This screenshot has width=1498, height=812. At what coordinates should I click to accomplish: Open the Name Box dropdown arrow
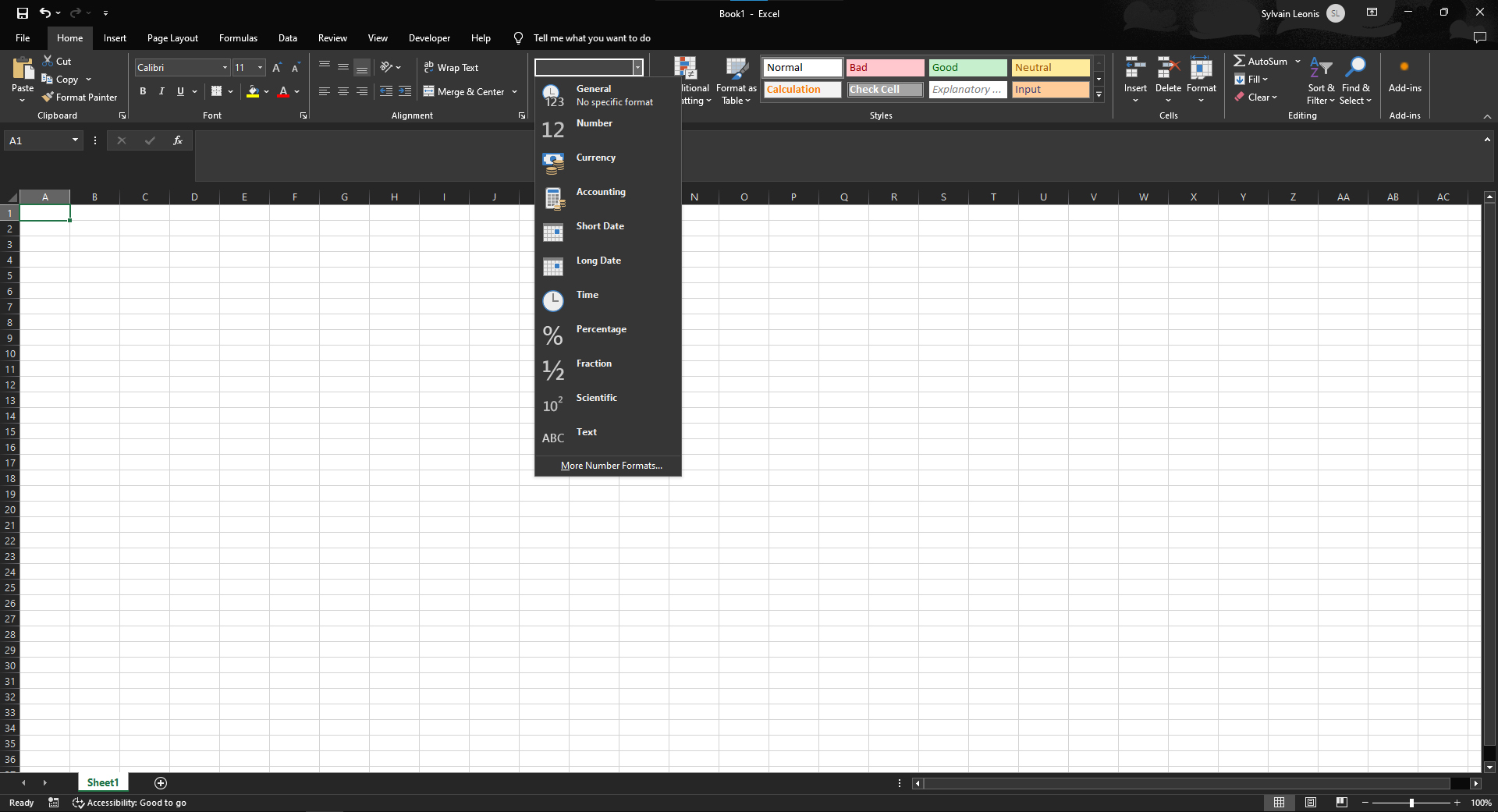coord(75,140)
